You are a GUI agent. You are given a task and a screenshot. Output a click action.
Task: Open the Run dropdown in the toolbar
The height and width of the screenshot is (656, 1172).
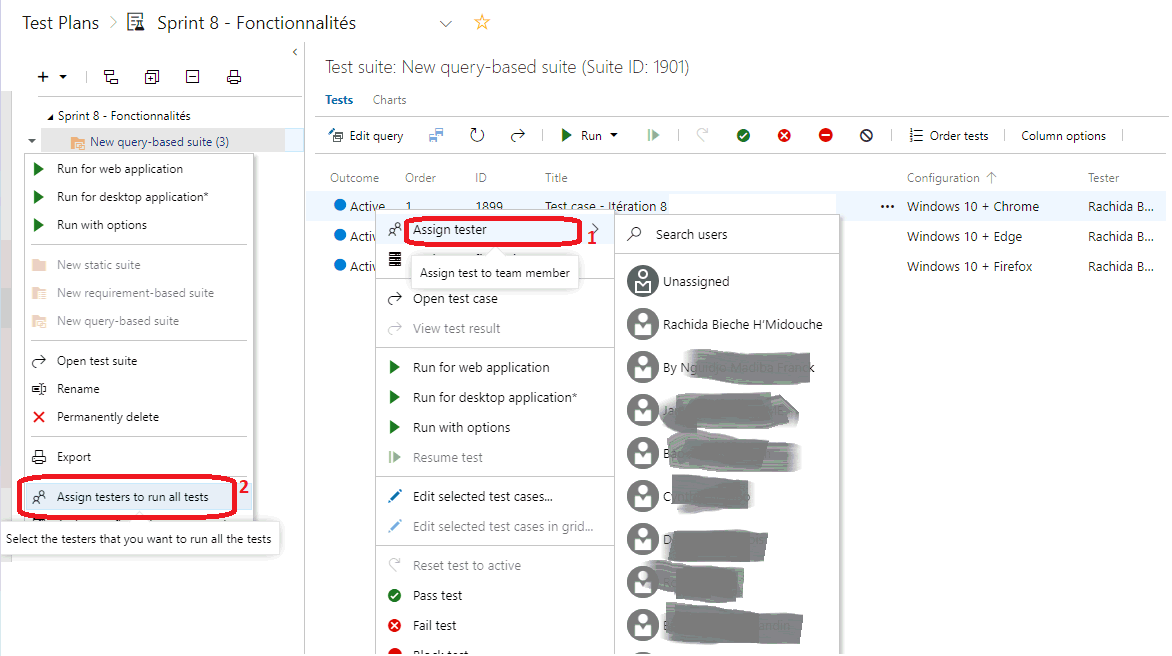[613, 135]
